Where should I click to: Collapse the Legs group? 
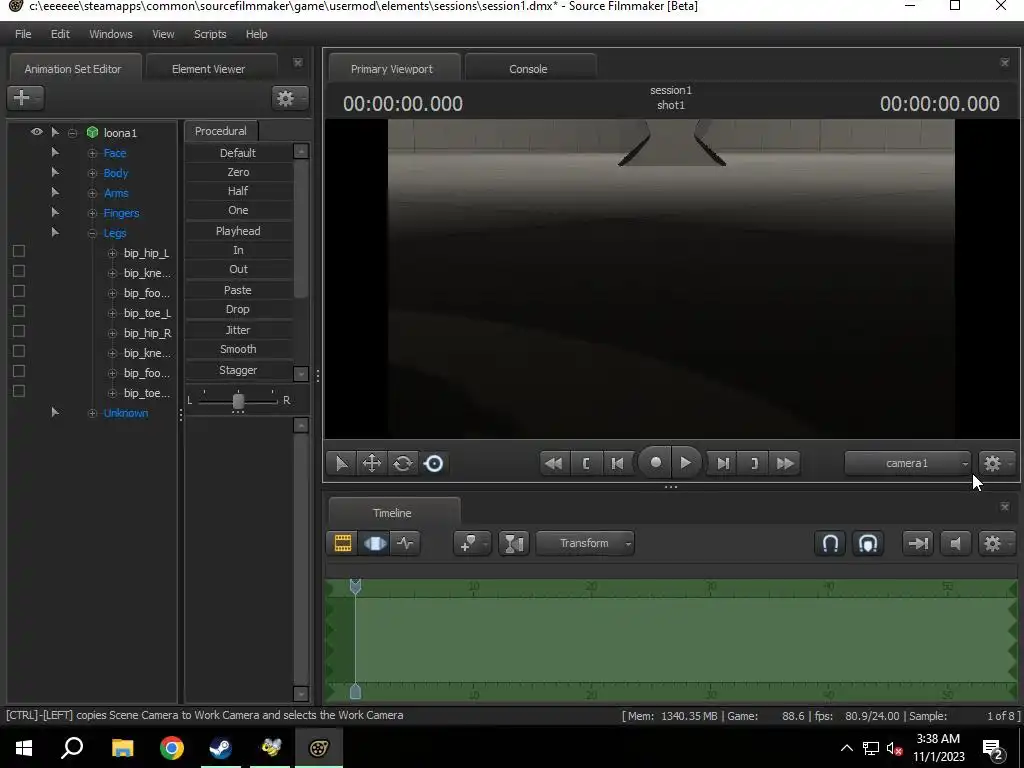tap(92, 233)
